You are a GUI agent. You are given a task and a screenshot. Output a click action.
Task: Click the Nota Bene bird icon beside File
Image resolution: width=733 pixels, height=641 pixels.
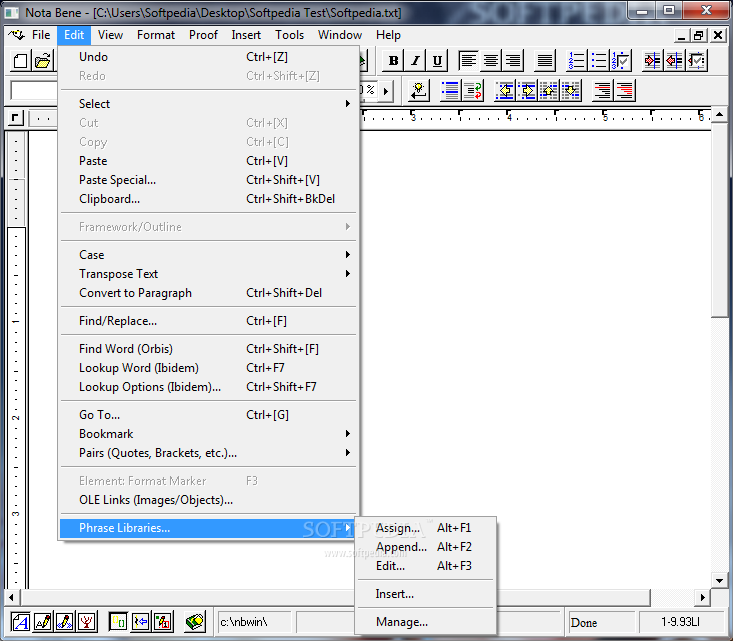point(16,35)
